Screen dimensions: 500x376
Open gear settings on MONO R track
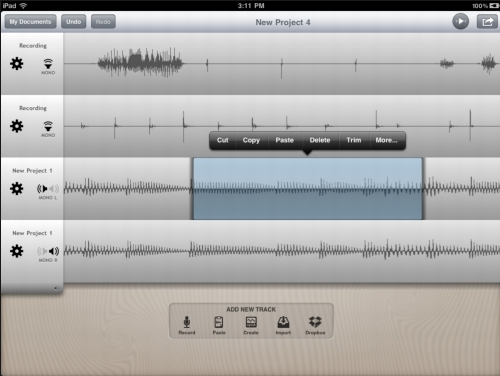click(17, 251)
